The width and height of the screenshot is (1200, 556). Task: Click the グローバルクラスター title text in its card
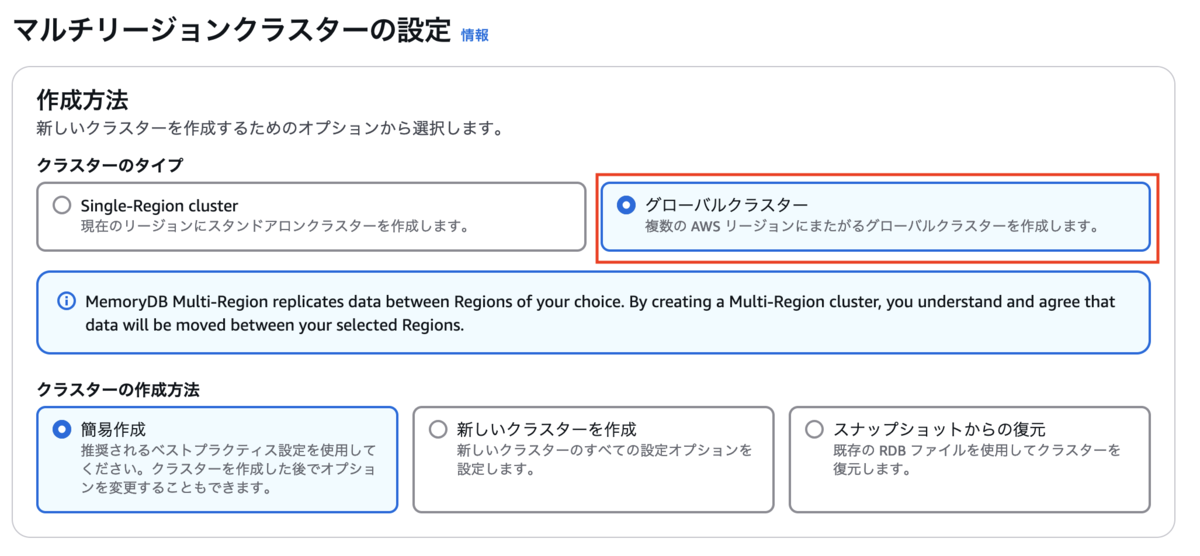[x=727, y=205]
